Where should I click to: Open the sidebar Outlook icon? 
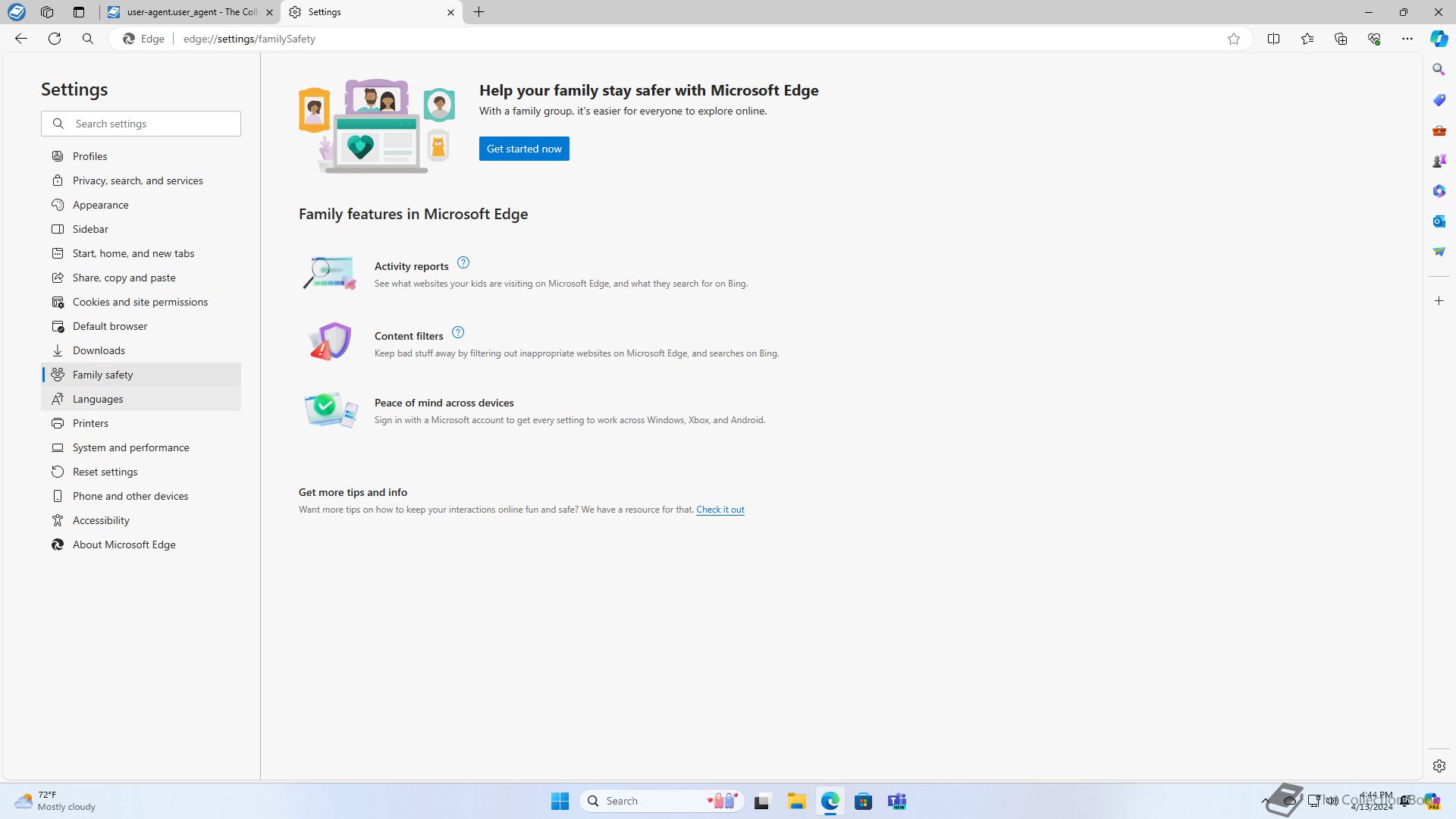pos(1439,221)
